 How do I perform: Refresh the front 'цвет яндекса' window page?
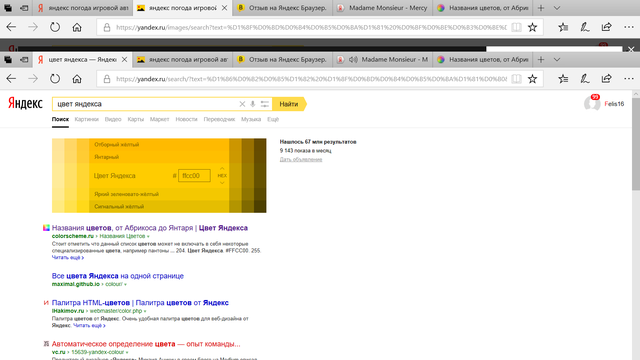55,79
